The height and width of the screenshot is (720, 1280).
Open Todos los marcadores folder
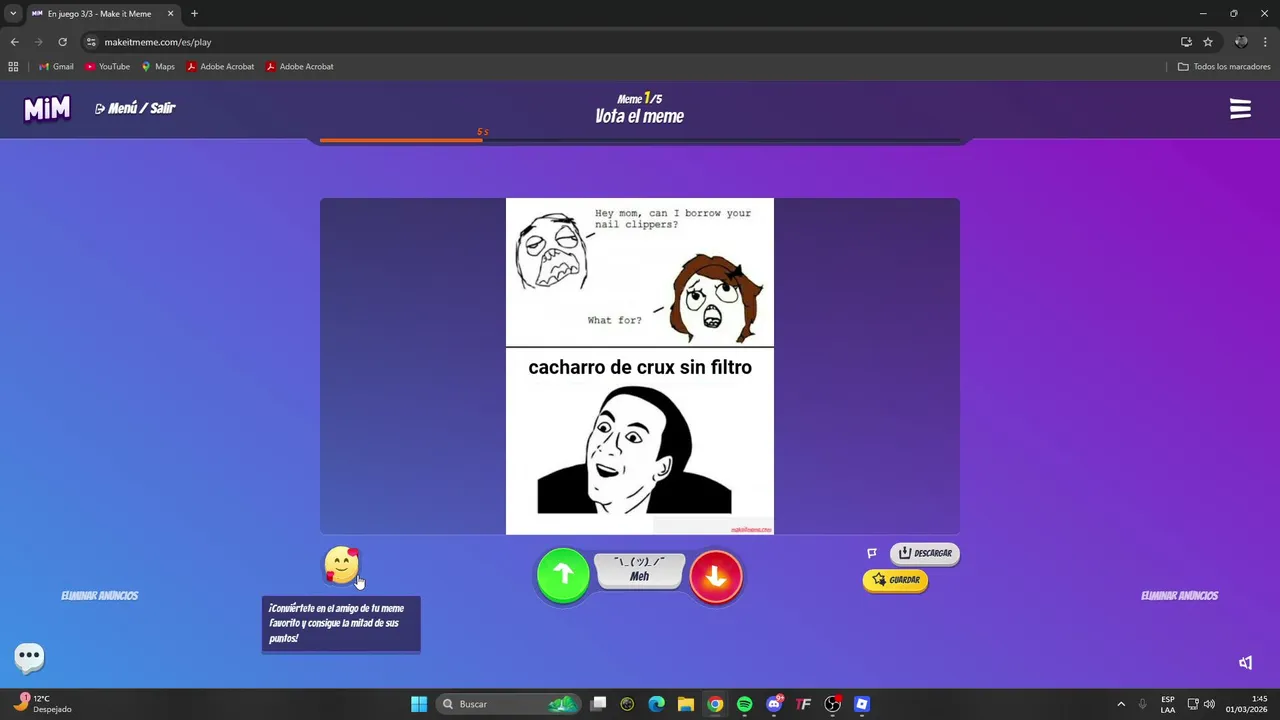[1224, 67]
